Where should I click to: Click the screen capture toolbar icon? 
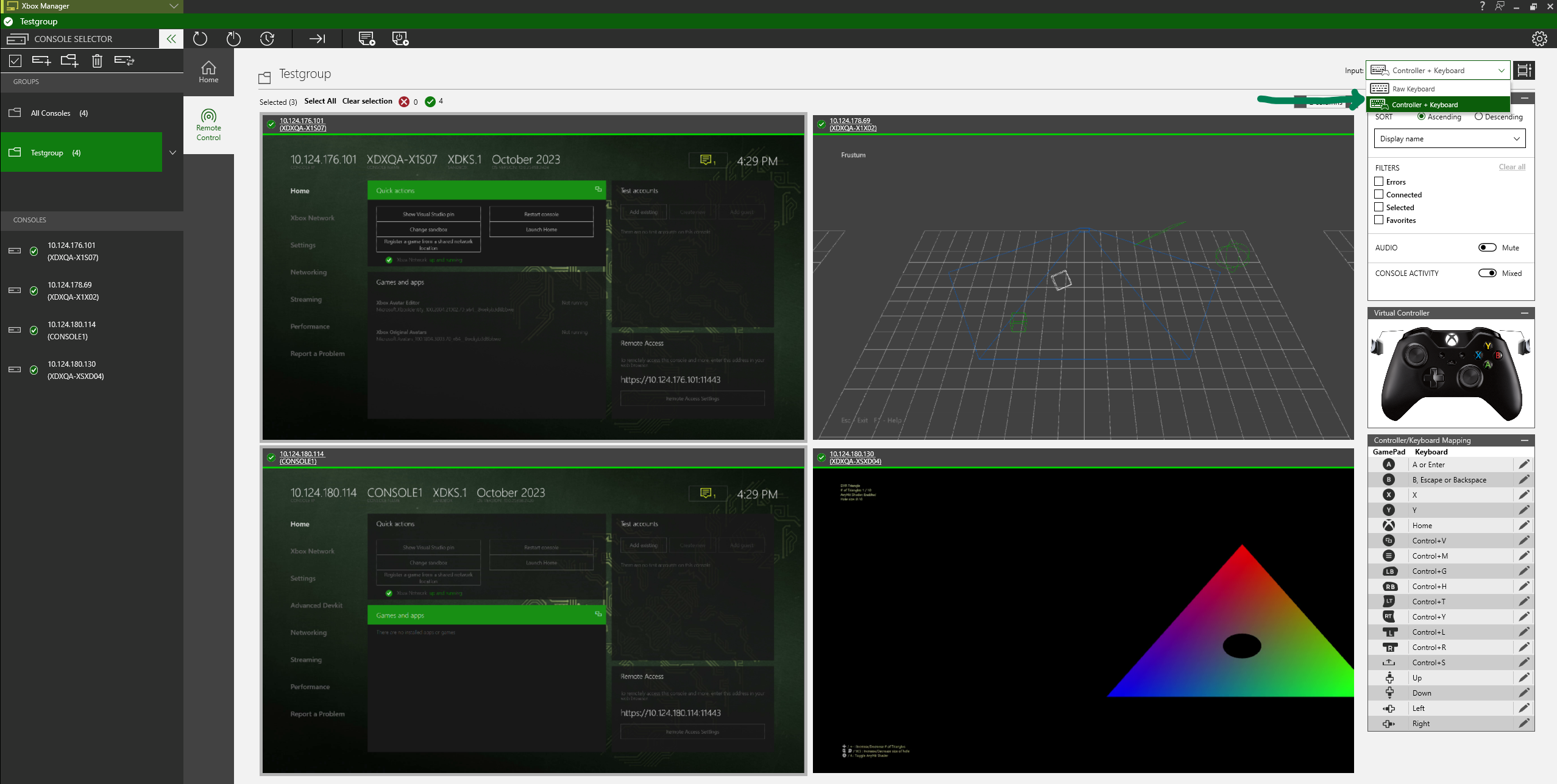tap(367, 39)
